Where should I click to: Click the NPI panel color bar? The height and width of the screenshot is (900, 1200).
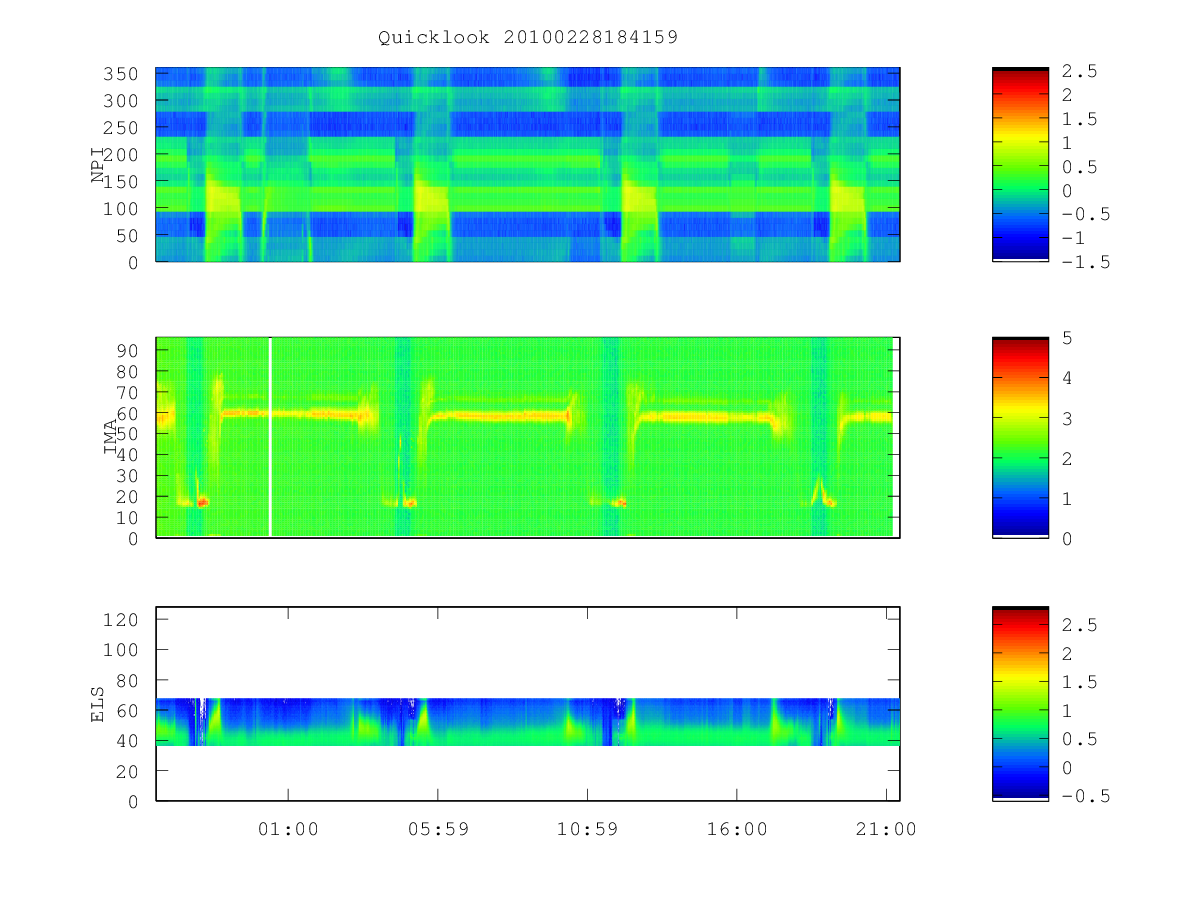pos(1020,165)
